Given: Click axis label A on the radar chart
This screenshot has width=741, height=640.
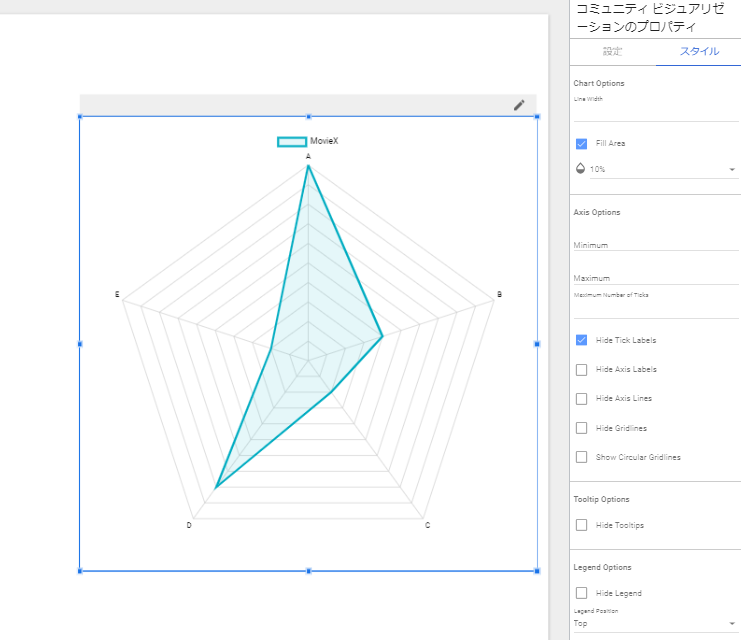Looking at the screenshot, I should tap(308, 157).
